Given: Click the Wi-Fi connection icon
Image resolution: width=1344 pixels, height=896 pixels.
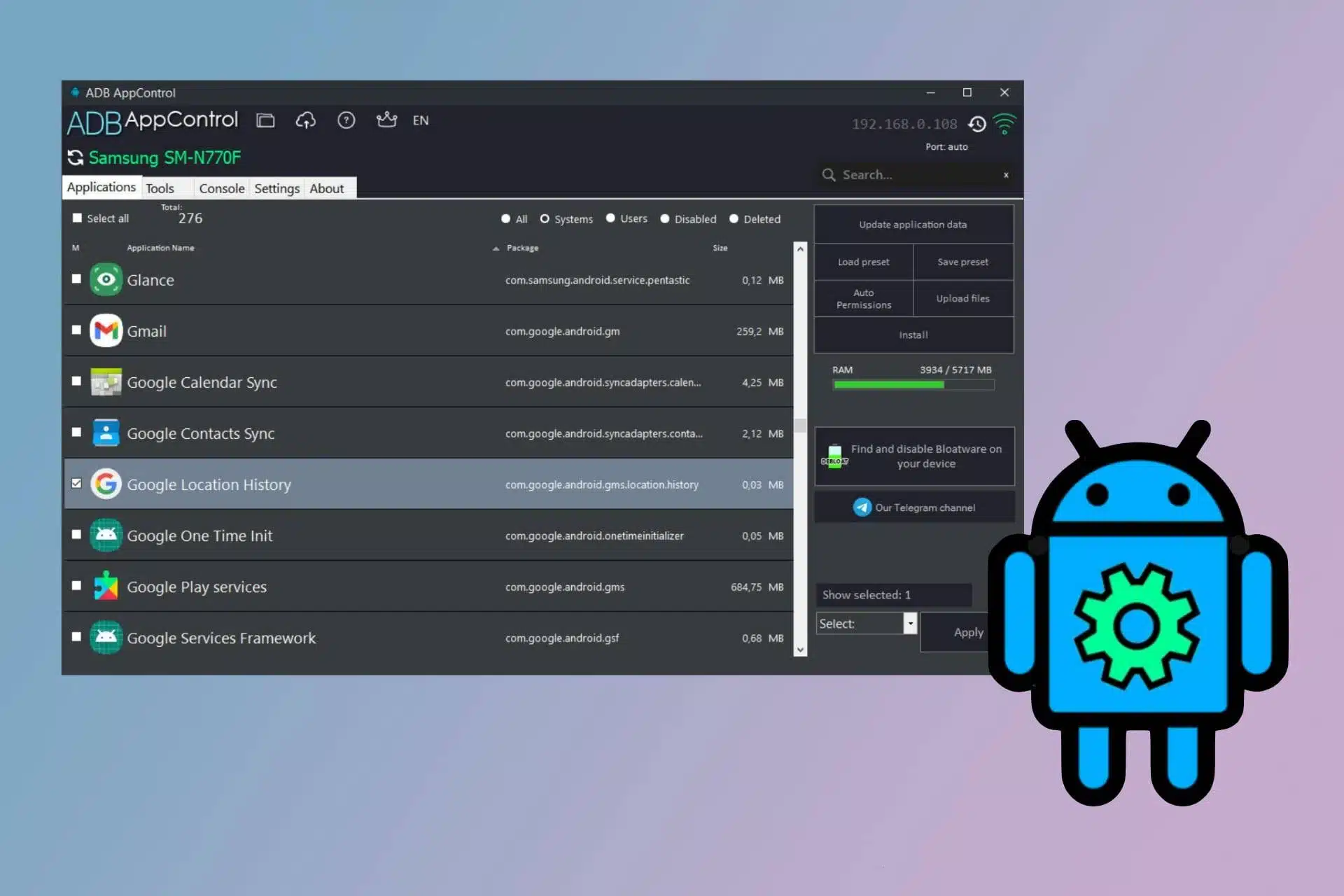Looking at the screenshot, I should click(x=1004, y=124).
